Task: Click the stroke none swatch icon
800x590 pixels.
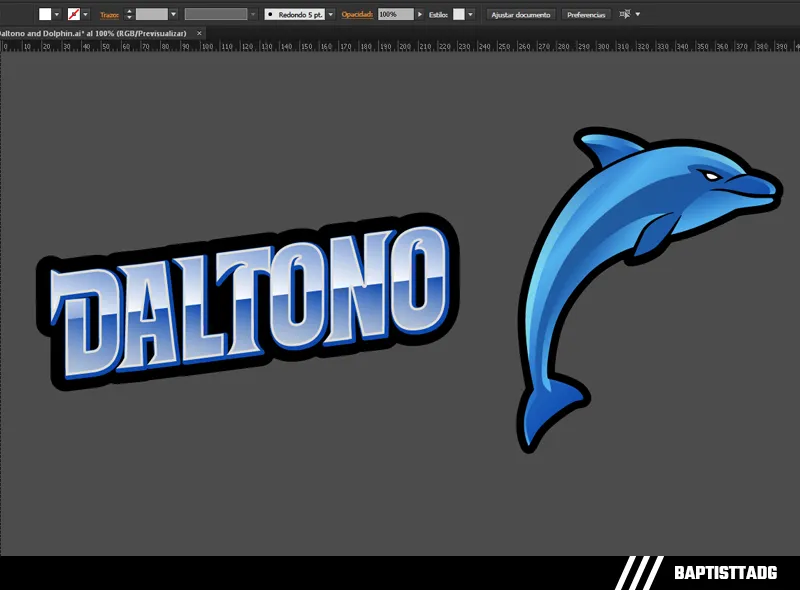Action: coord(73,14)
